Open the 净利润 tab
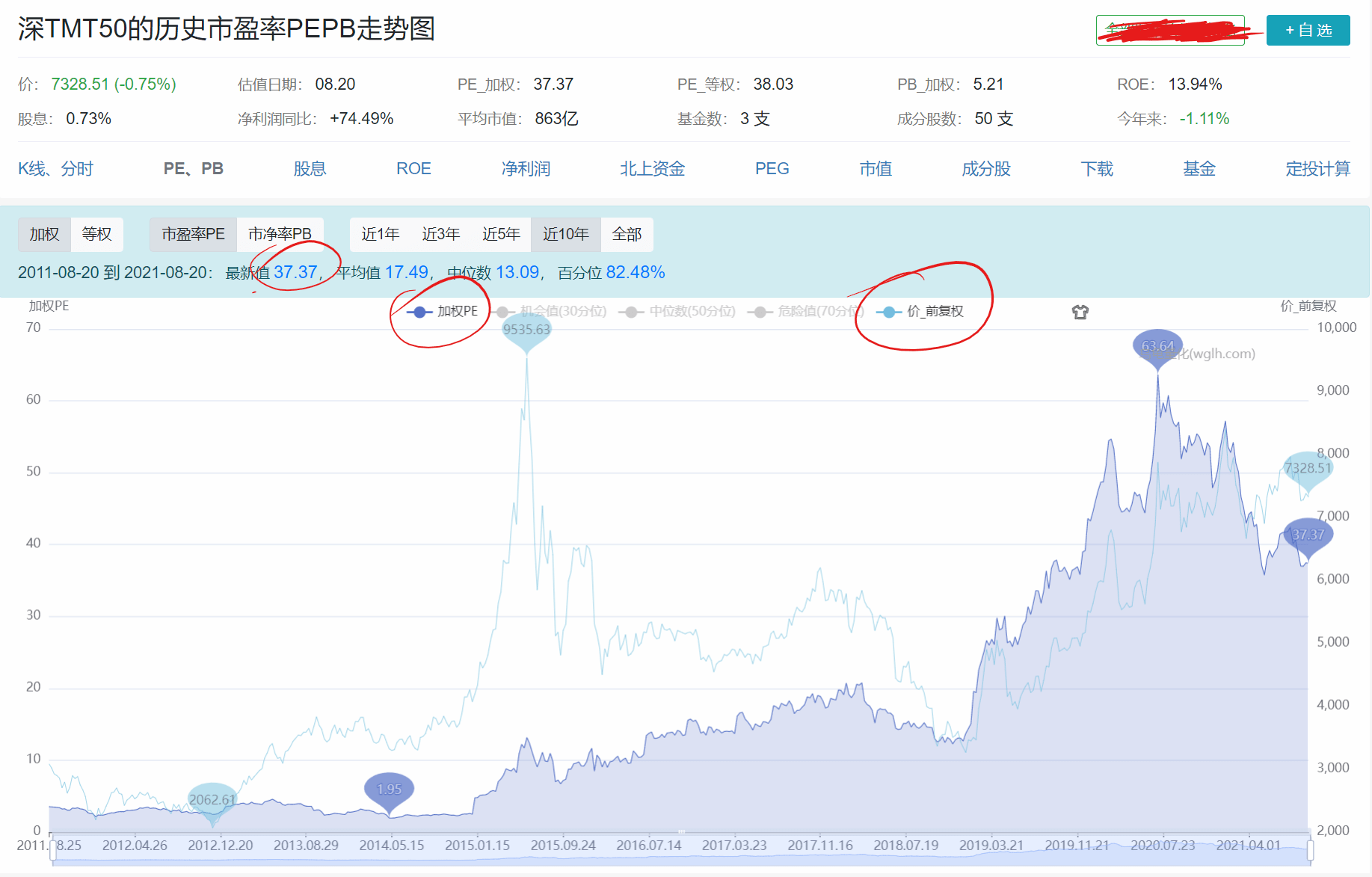 click(526, 169)
